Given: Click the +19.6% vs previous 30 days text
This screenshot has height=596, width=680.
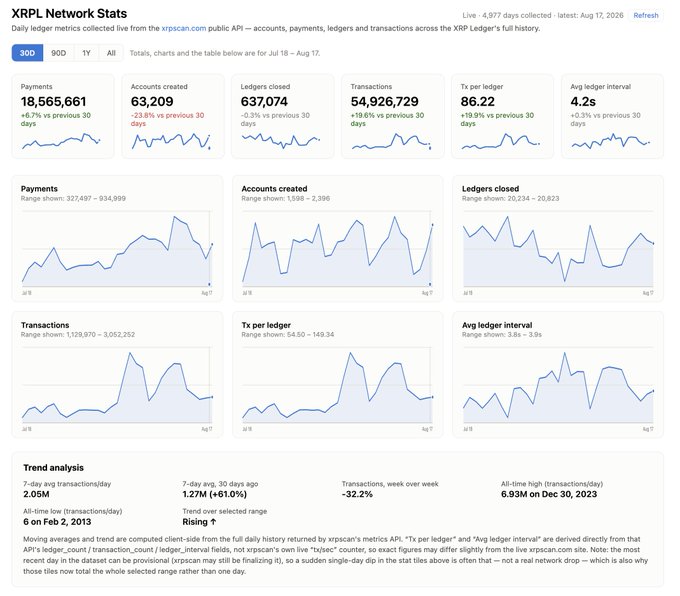Looking at the screenshot, I should [x=387, y=119].
